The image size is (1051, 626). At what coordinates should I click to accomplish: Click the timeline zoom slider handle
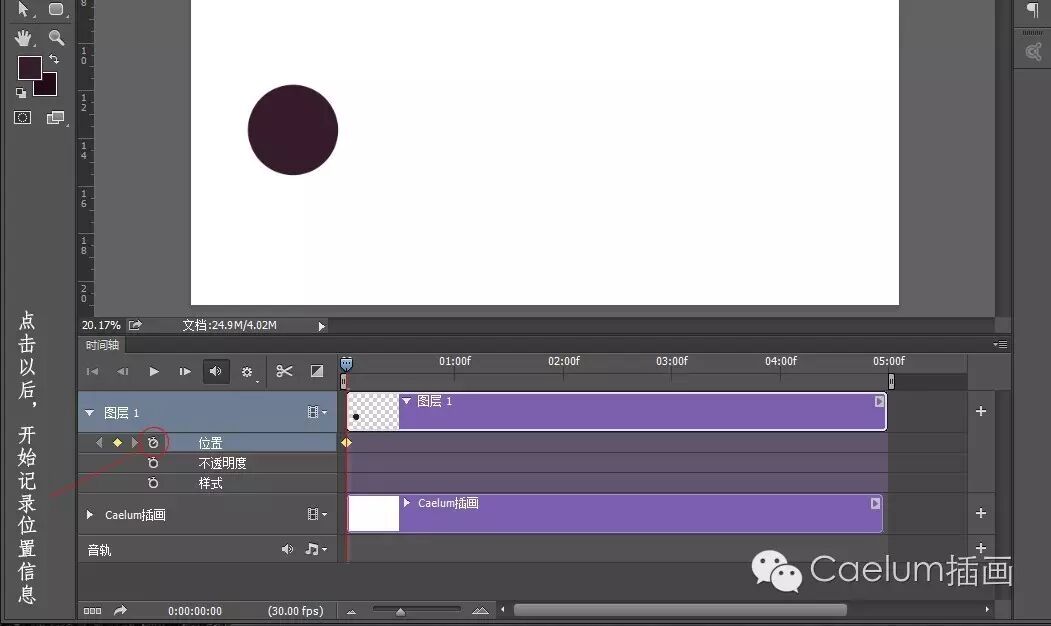tap(400, 611)
